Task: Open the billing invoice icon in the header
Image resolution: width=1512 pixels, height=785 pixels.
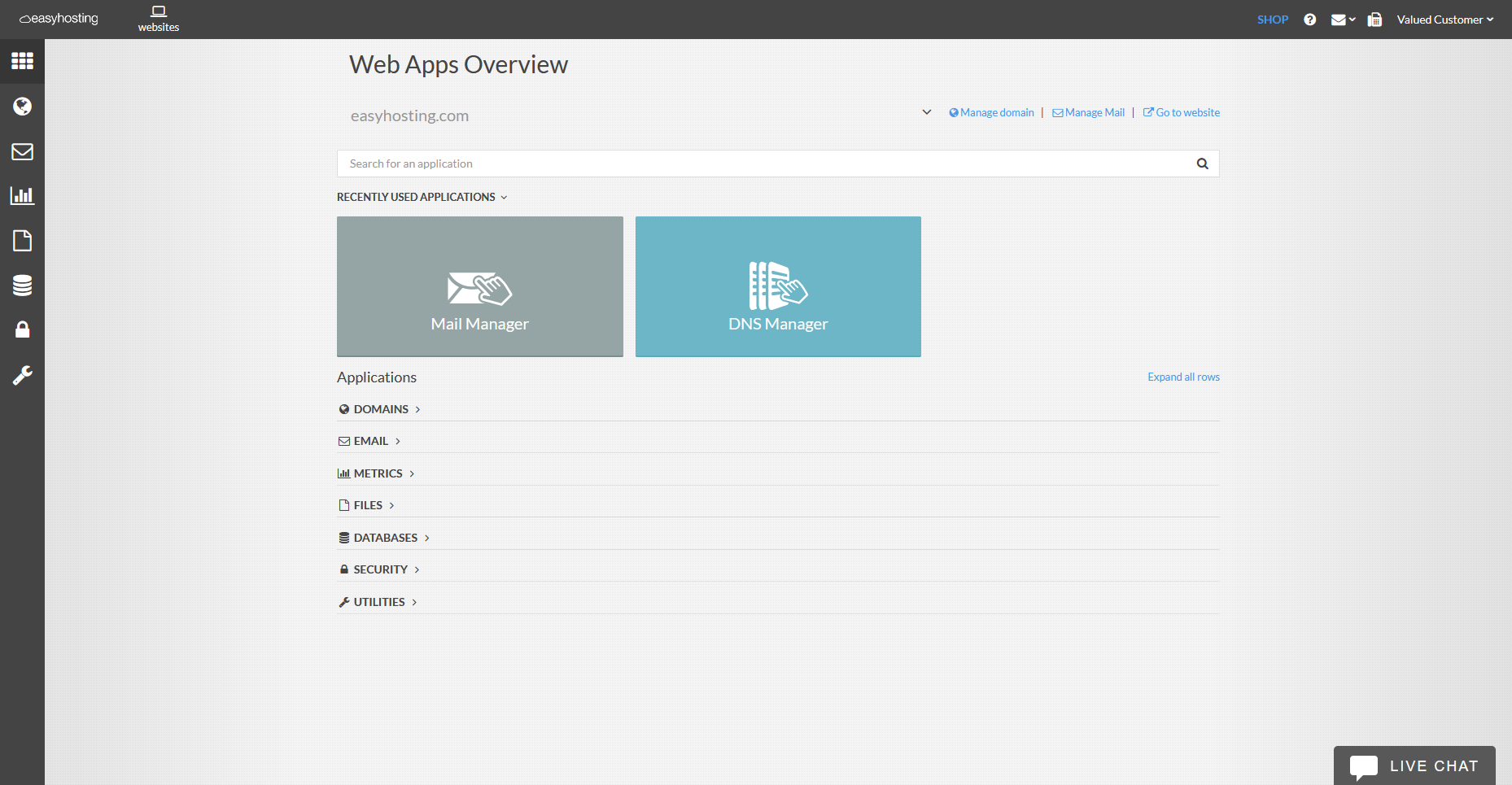Action: click(1374, 19)
